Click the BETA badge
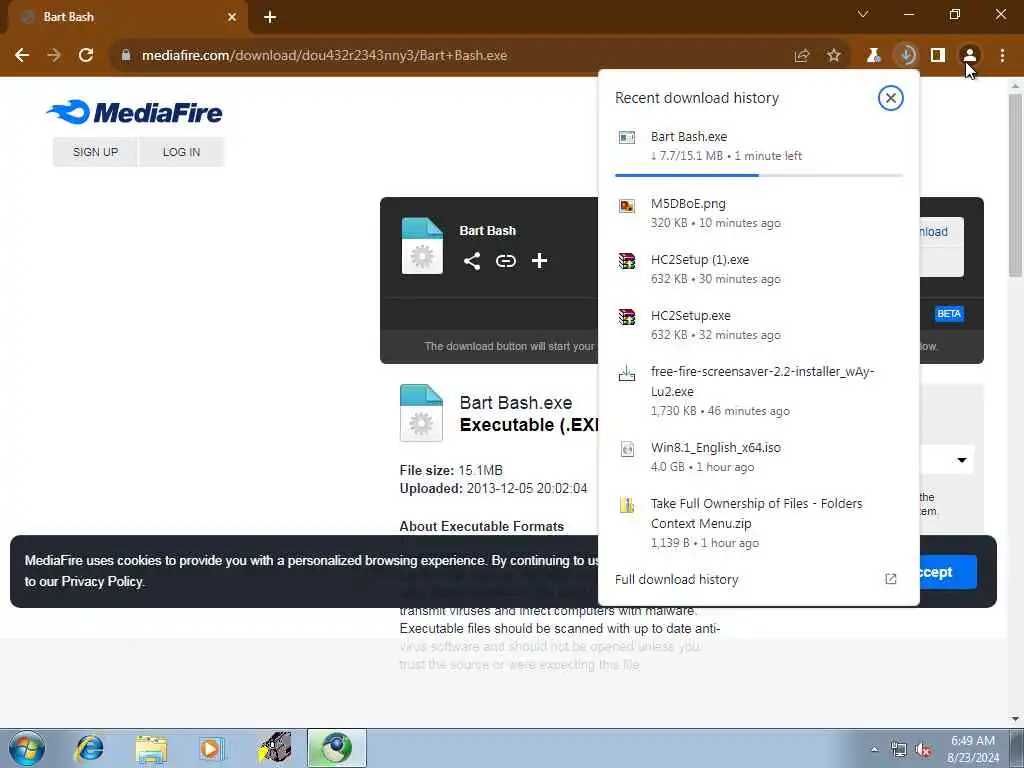Viewport: 1024px width, 768px height. click(949, 314)
